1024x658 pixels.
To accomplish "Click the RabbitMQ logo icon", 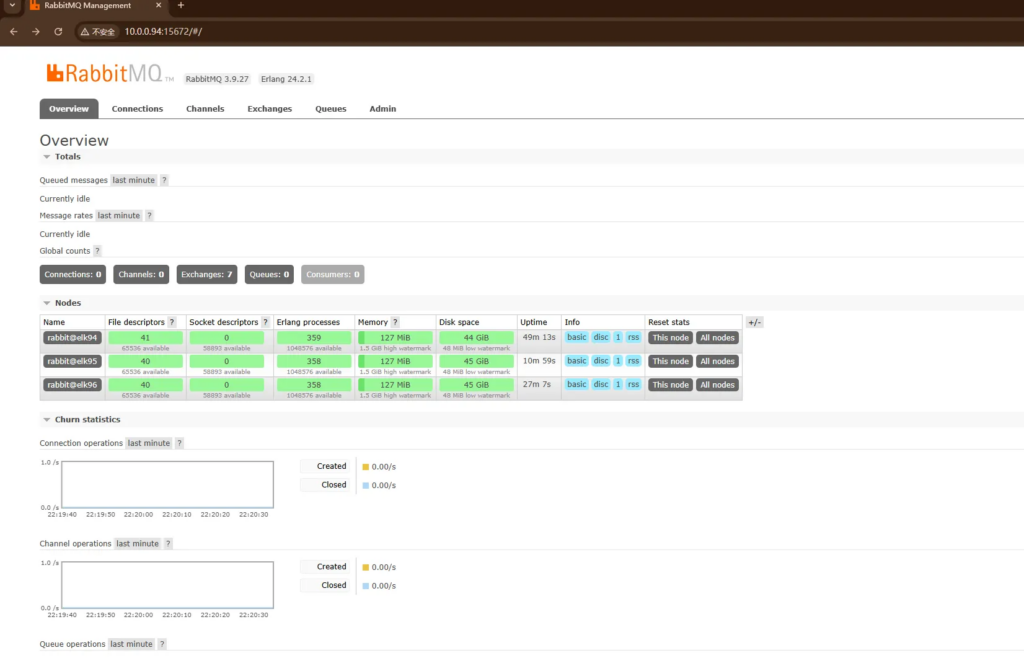I will point(54,73).
